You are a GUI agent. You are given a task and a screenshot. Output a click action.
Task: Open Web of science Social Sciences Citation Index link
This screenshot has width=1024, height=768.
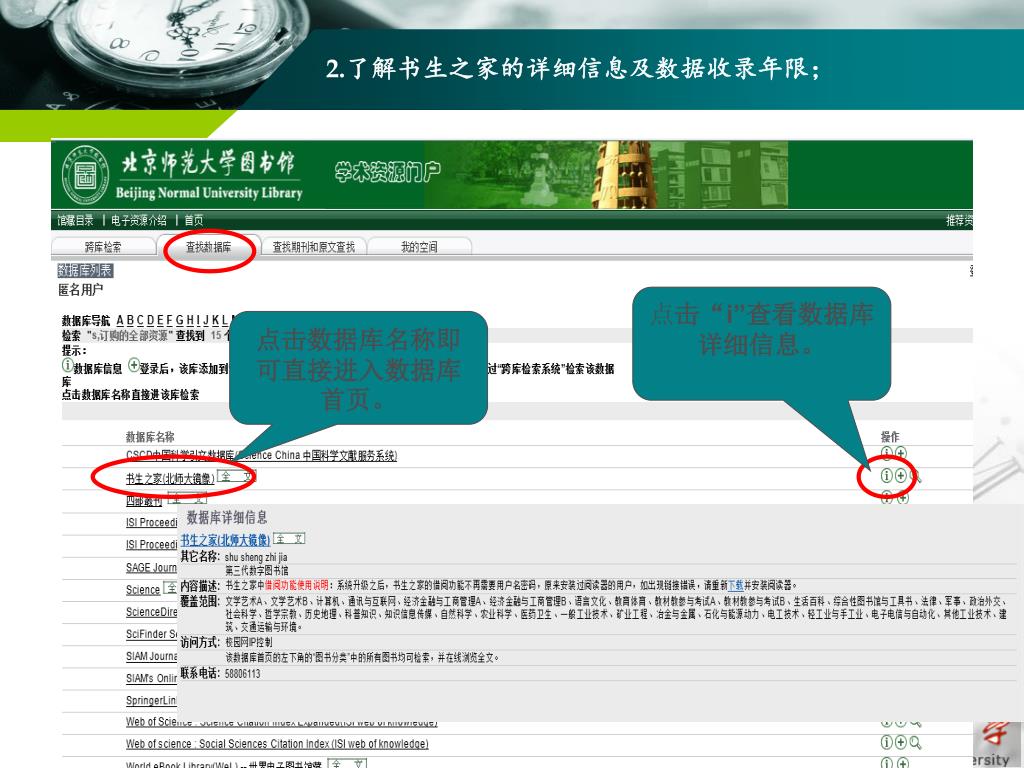(277, 744)
